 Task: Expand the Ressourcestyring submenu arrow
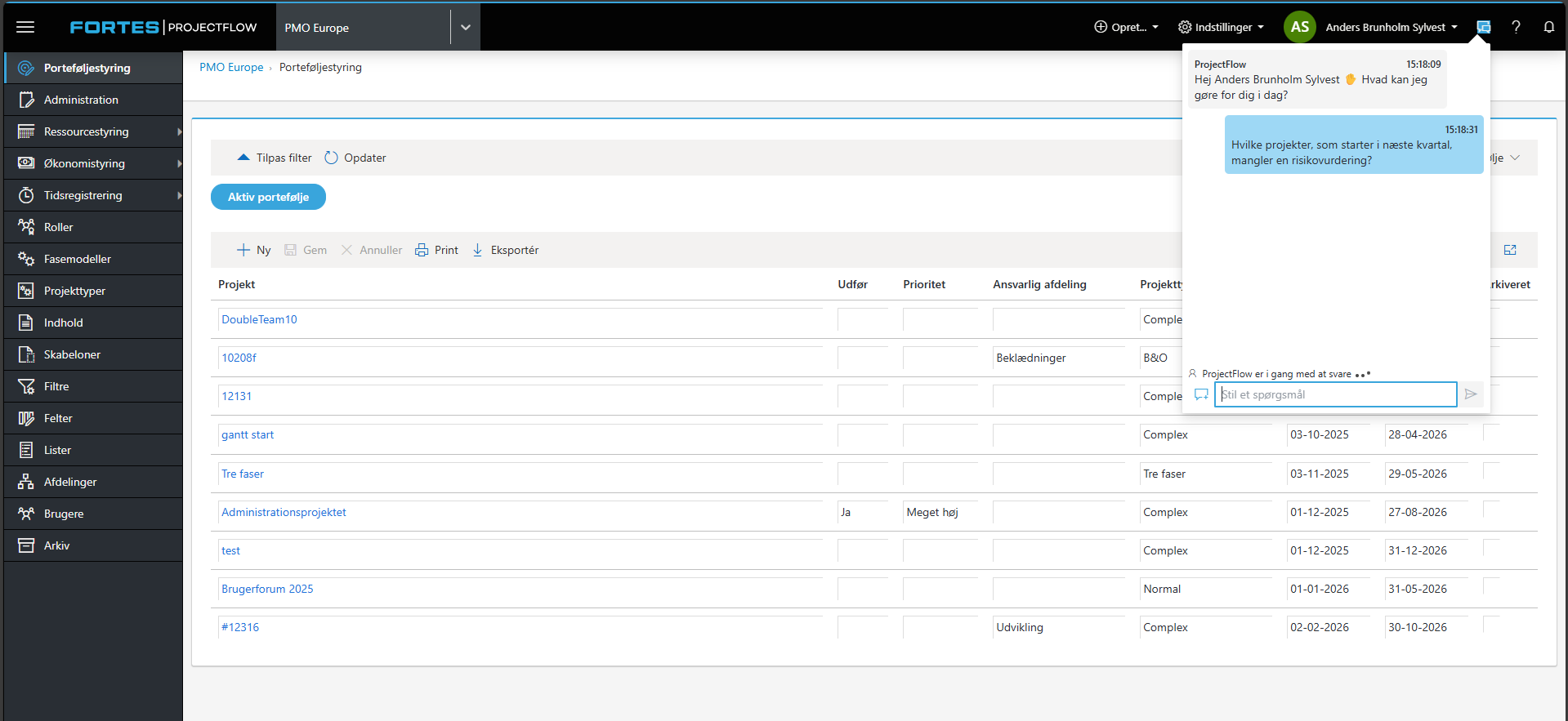click(179, 131)
